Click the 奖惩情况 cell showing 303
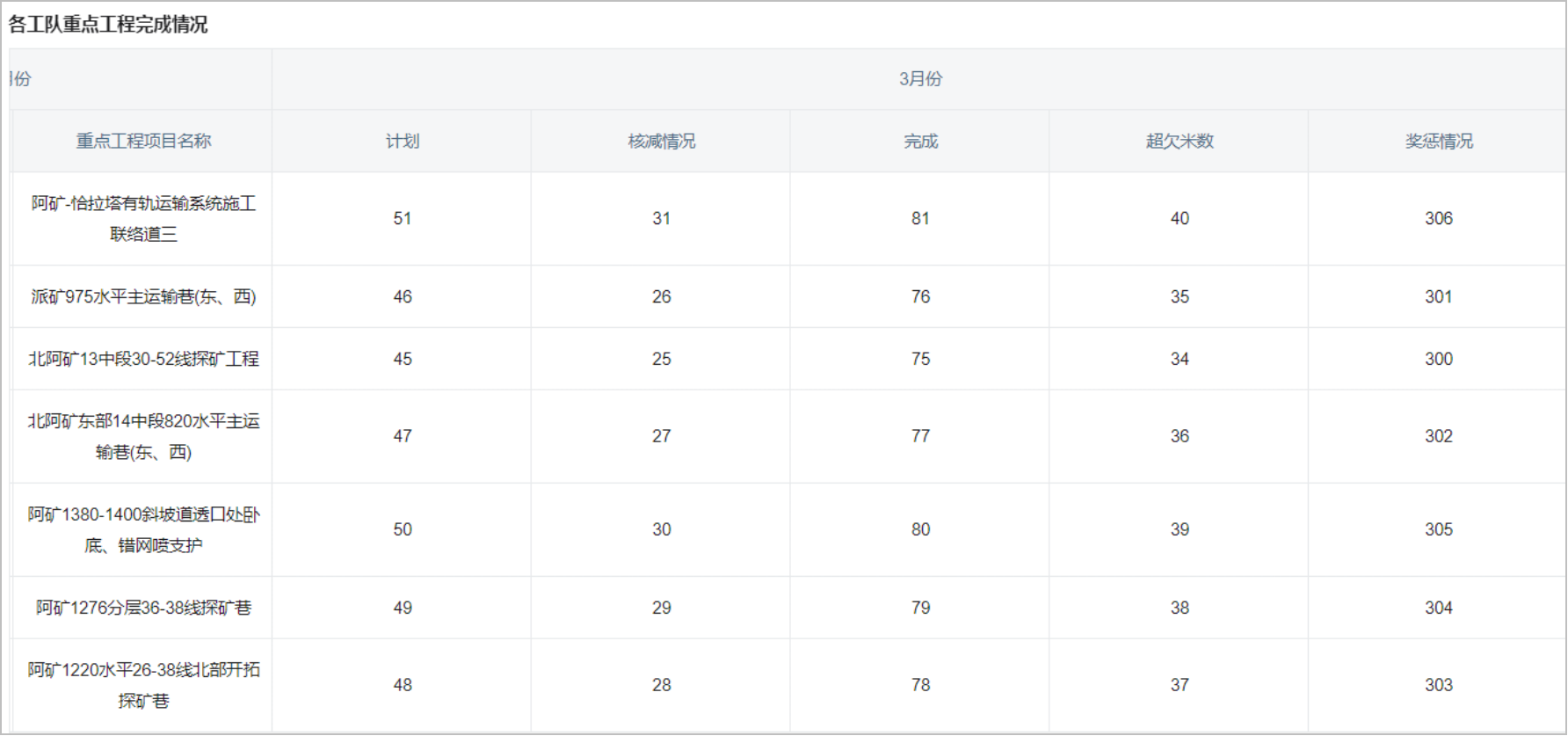Screen dimensions: 1568x736 1438,685
